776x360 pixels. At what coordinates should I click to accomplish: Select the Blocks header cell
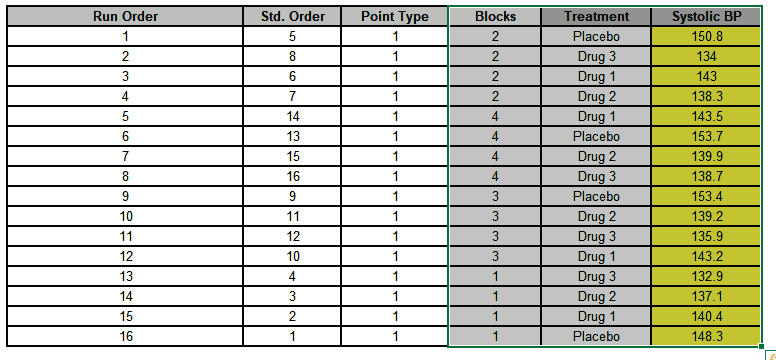click(x=495, y=16)
